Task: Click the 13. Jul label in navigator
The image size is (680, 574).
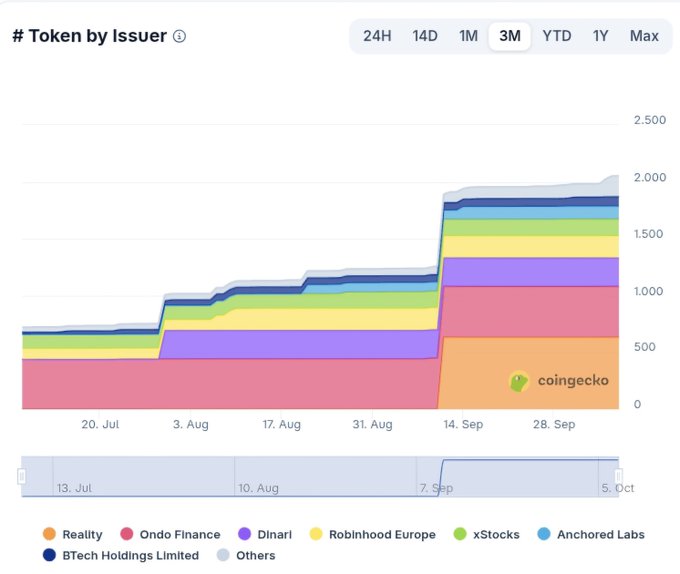Action: point(74,488)
